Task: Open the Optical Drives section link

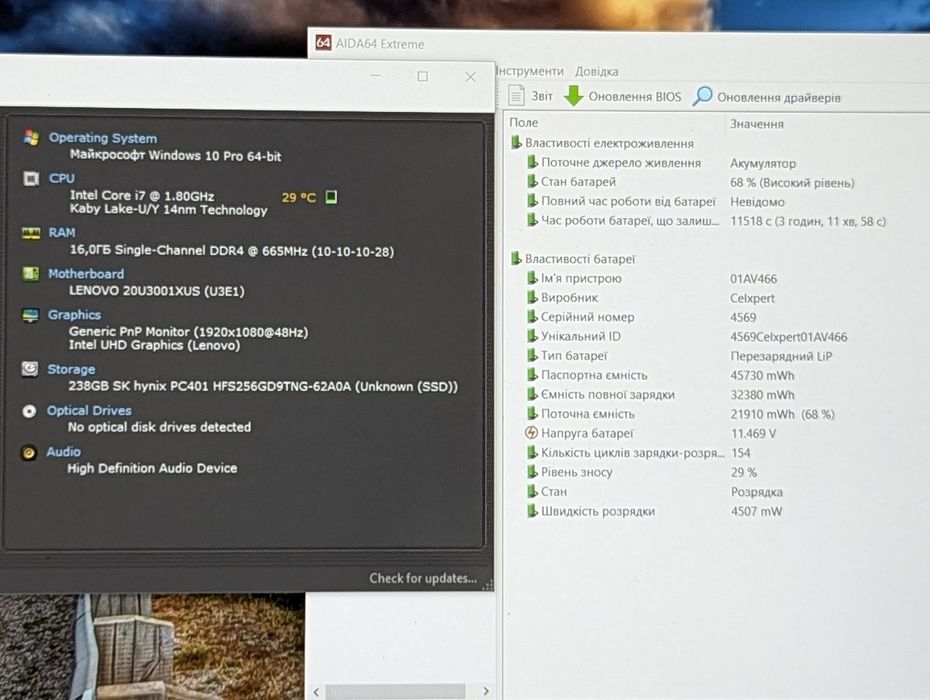Action: (89, 411)
